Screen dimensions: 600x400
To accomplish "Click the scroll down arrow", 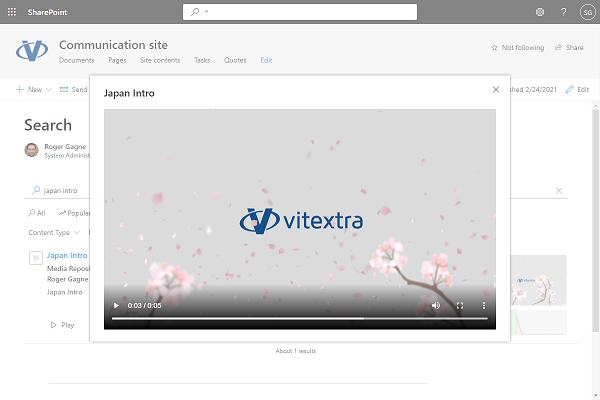I will click(x=595, y=395).
